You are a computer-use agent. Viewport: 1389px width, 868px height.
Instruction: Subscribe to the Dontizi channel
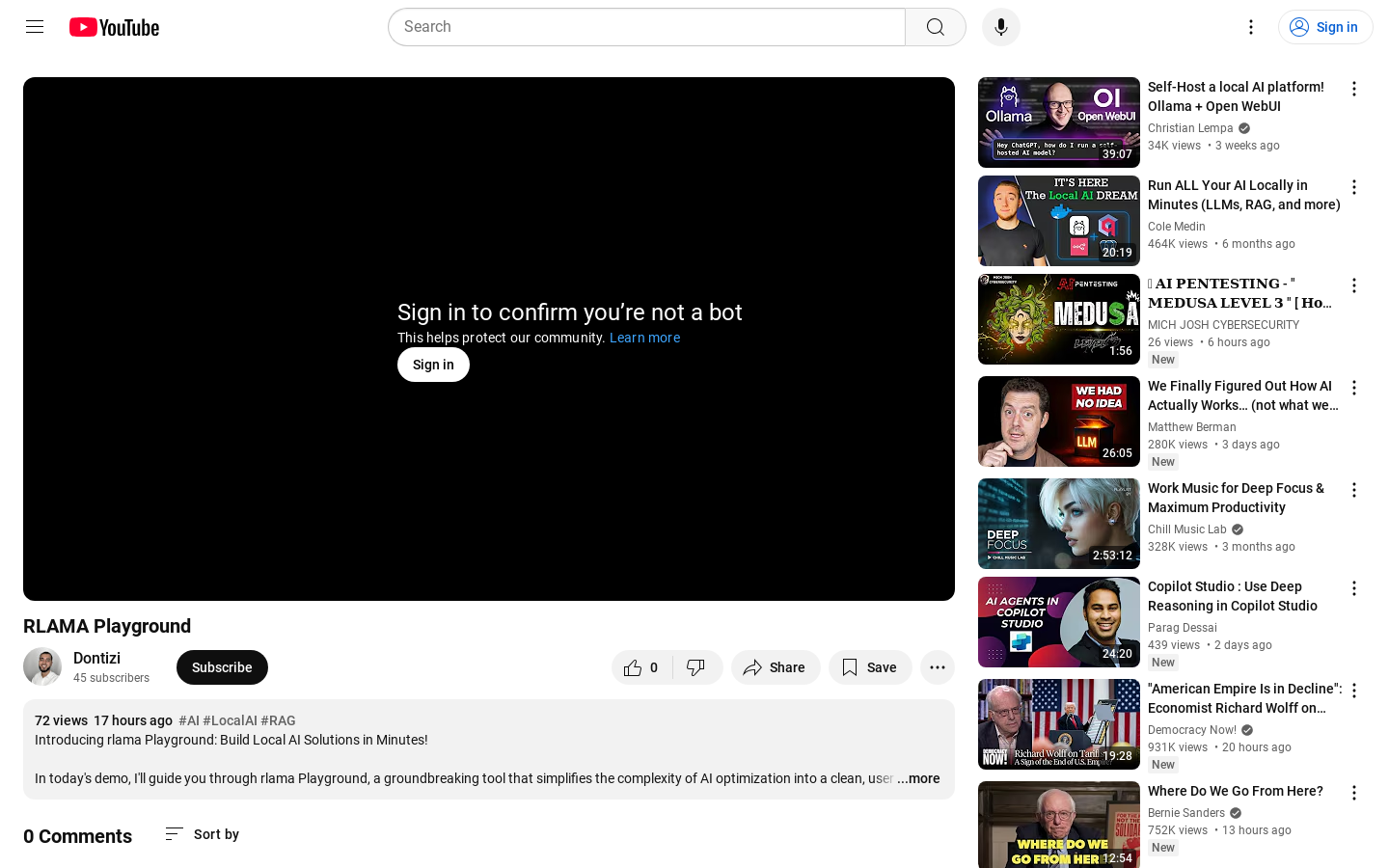pos(222,667)
